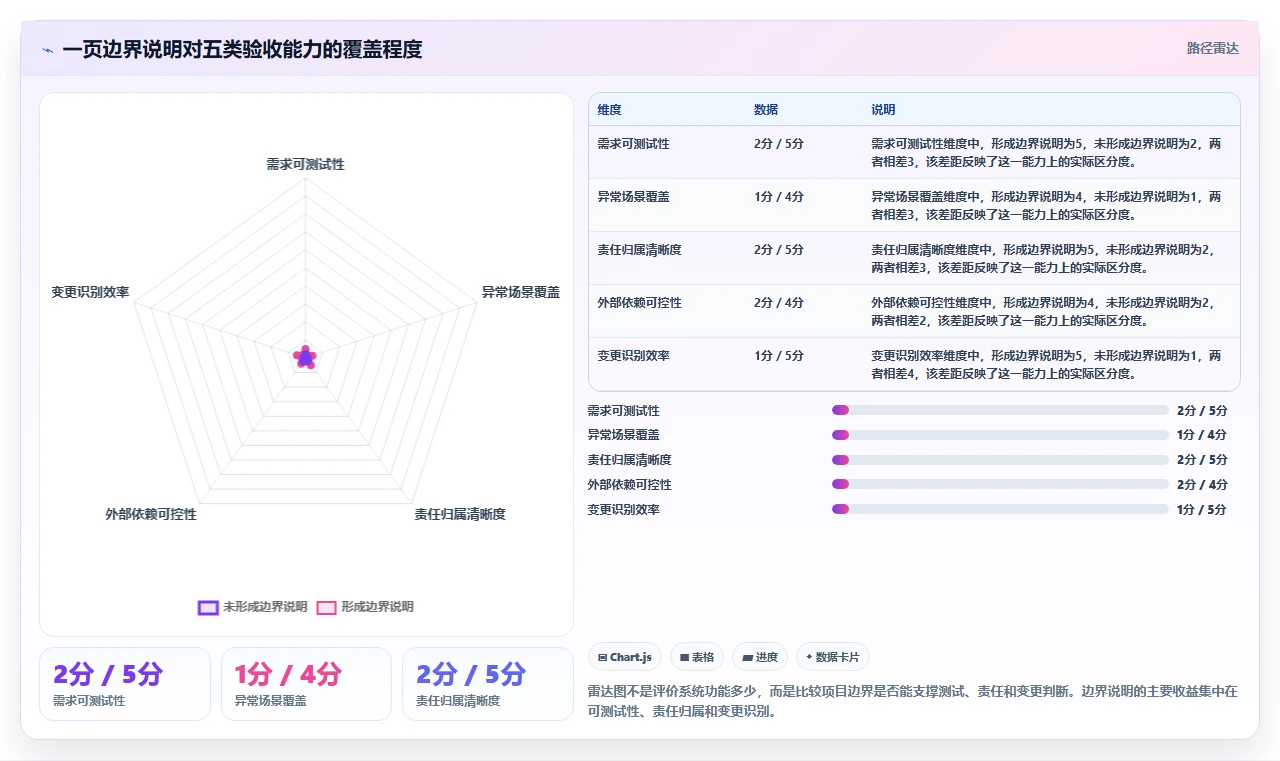Viewport: 1280px width, 761px height.
Task: Click the 变更识别效率 progress bar
Action: click(1000, 509)
